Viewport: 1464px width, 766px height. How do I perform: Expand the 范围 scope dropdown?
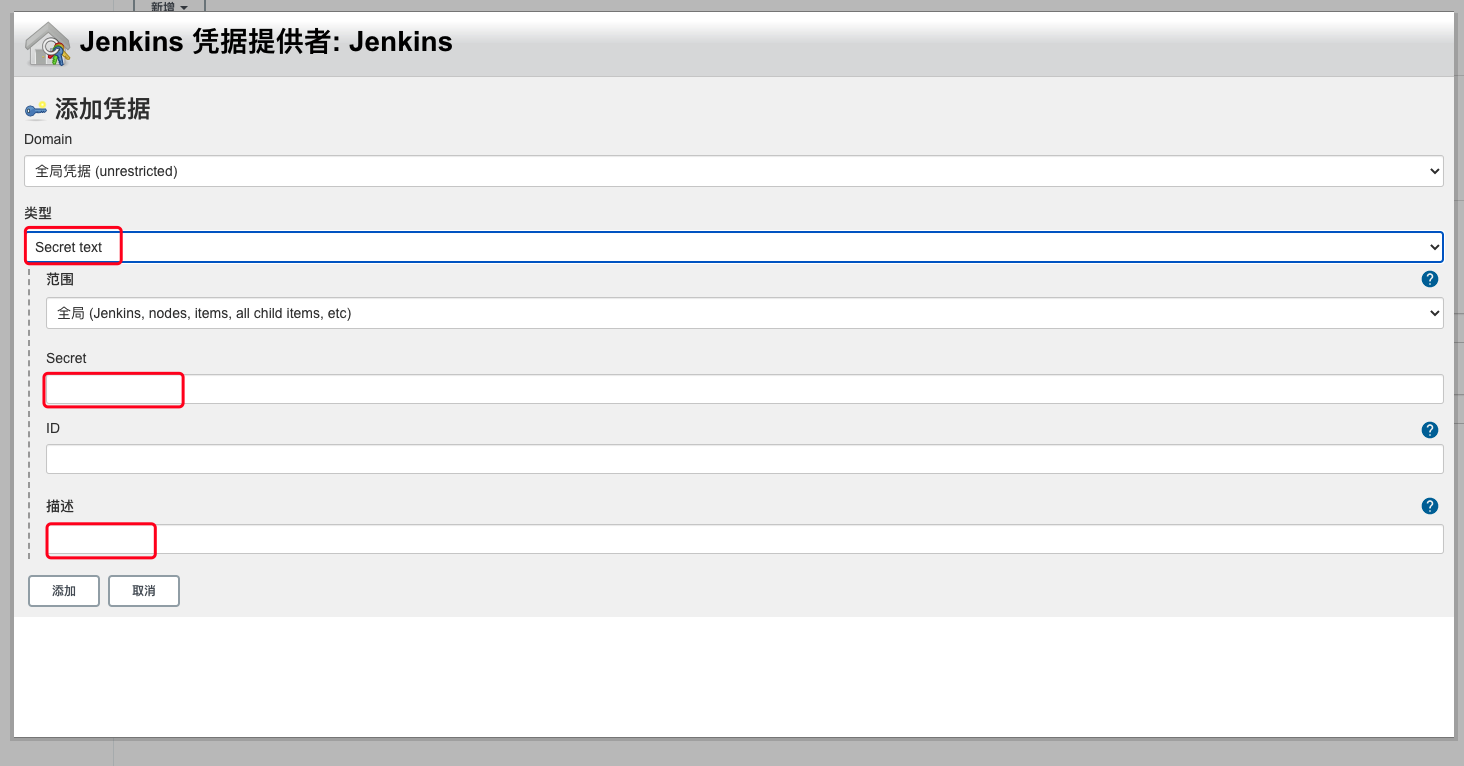(x=745, y=313)
